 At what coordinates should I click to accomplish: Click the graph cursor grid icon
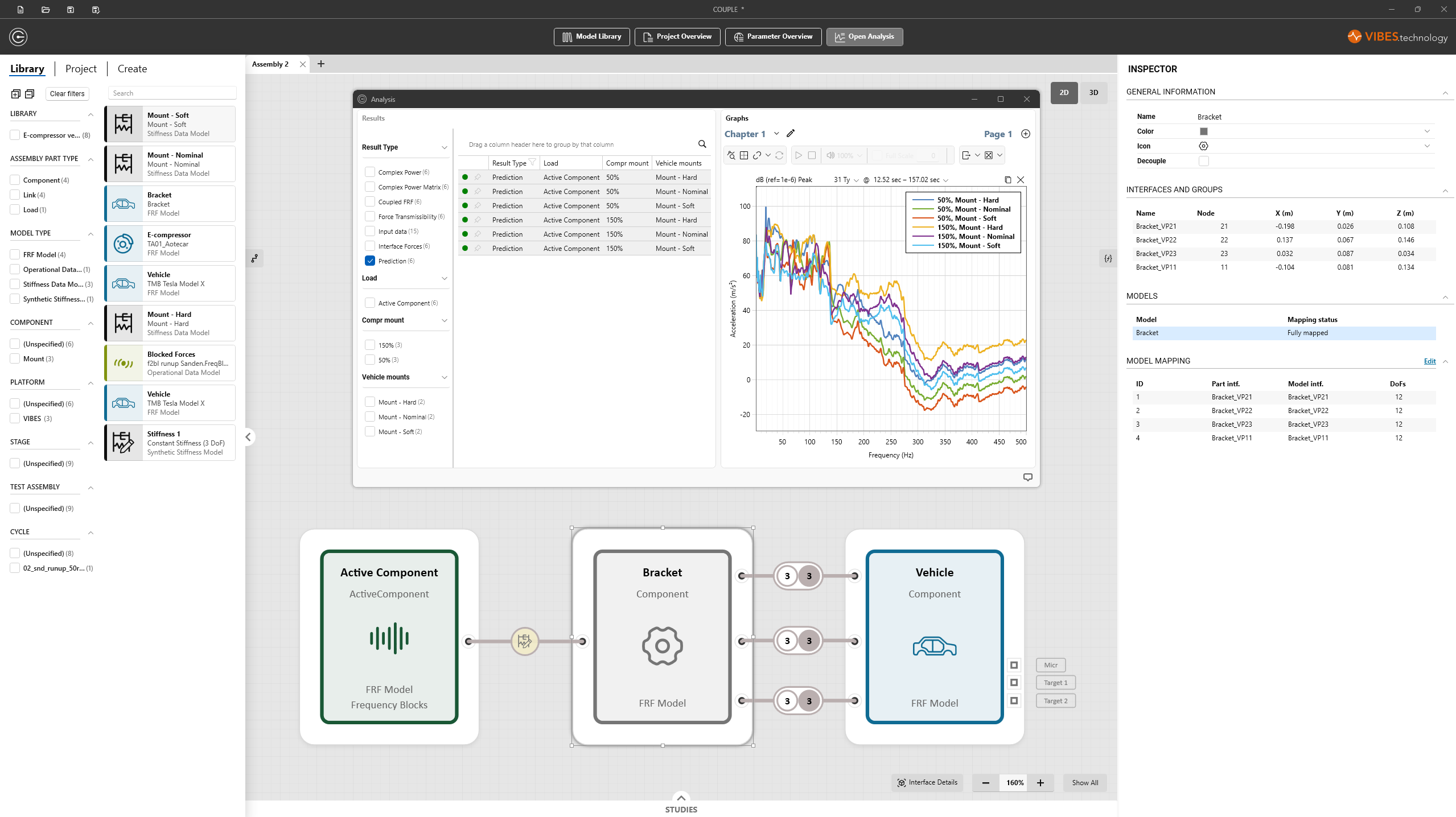[x=744, y=155]
